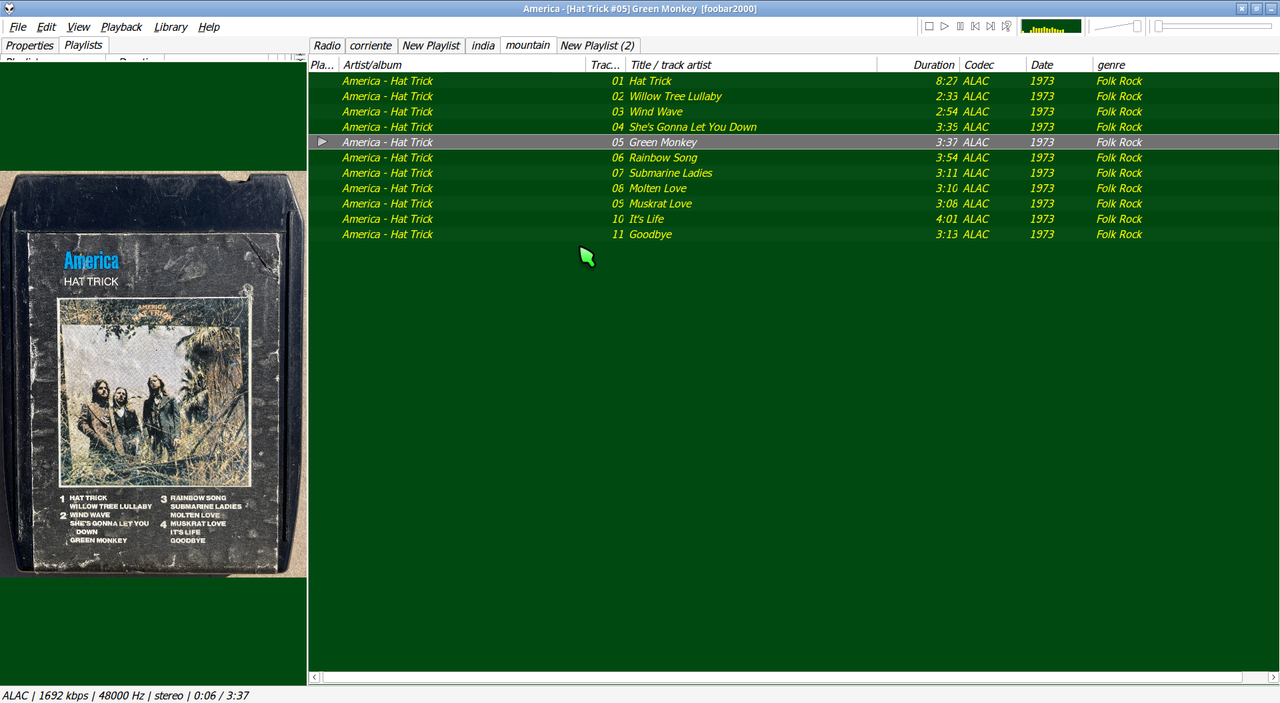
Task: Open the Playback menu
Action: tap(121, 27)
